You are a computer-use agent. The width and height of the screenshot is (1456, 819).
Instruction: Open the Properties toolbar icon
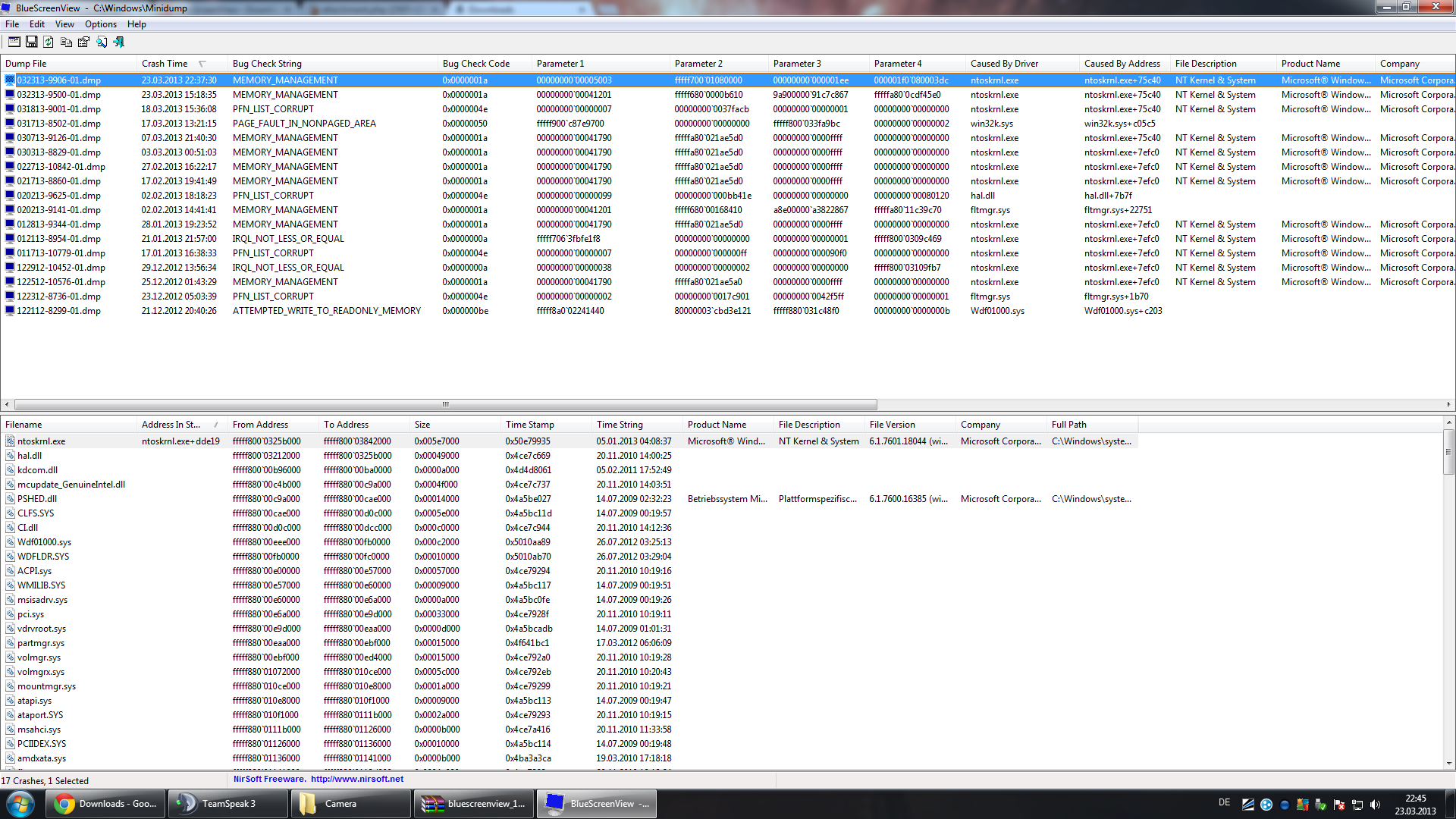(x=83, y=42)
